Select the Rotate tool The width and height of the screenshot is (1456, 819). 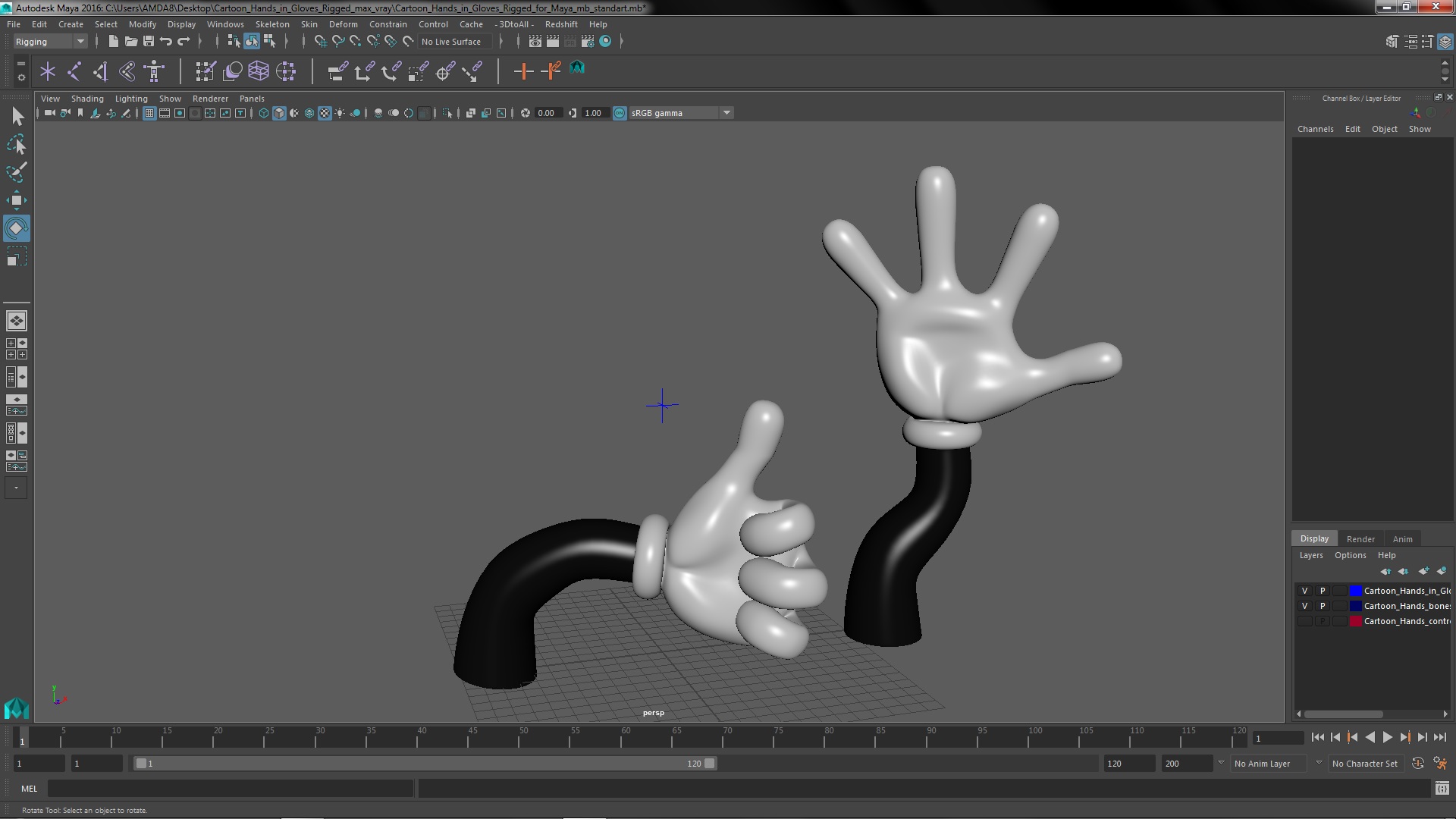coord(17,228)
